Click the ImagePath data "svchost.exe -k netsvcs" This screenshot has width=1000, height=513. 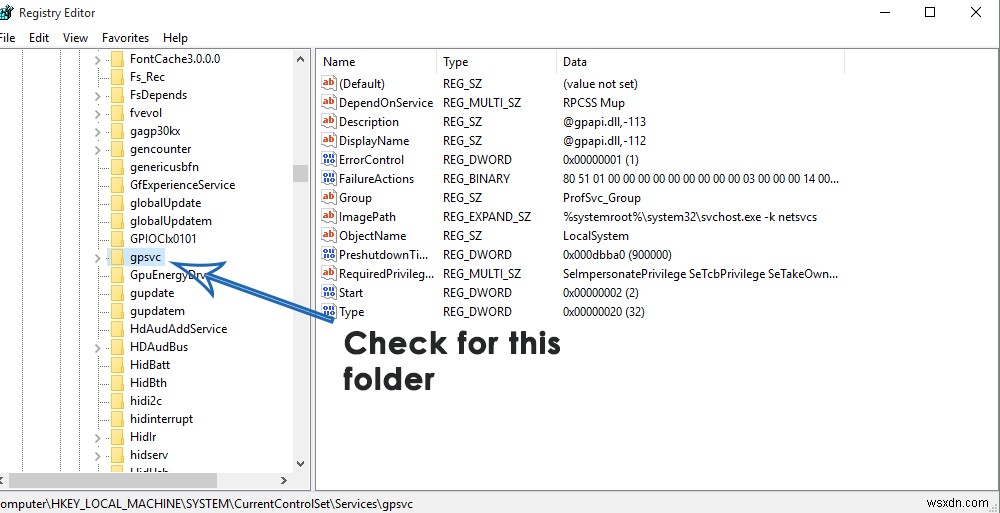(760, 217)
